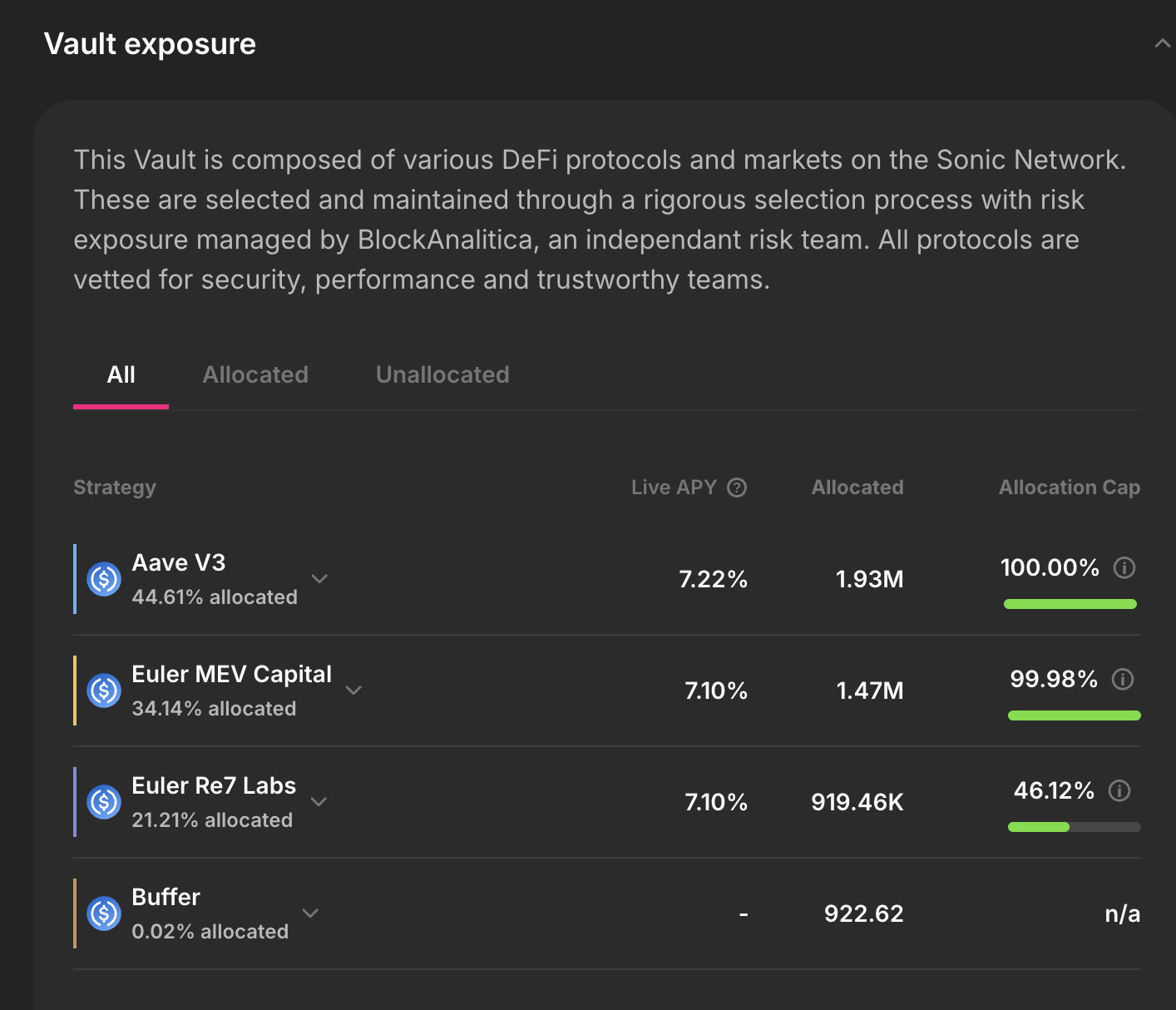The height and width of the screenshot is (1010, 1176).
Task: Click info icon beside 99.98% allocation cap
Action: [x=1123, y=680]
